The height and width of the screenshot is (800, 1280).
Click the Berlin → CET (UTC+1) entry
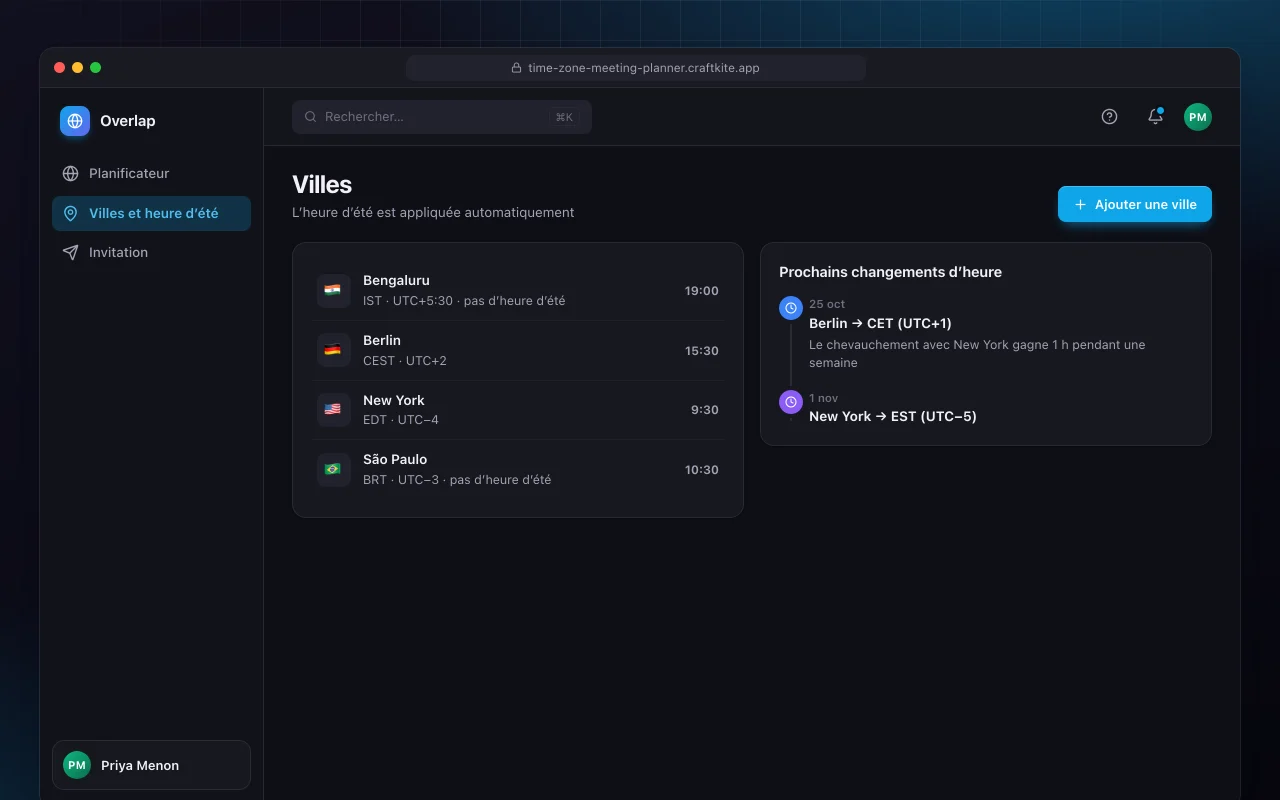pos(880,323)
